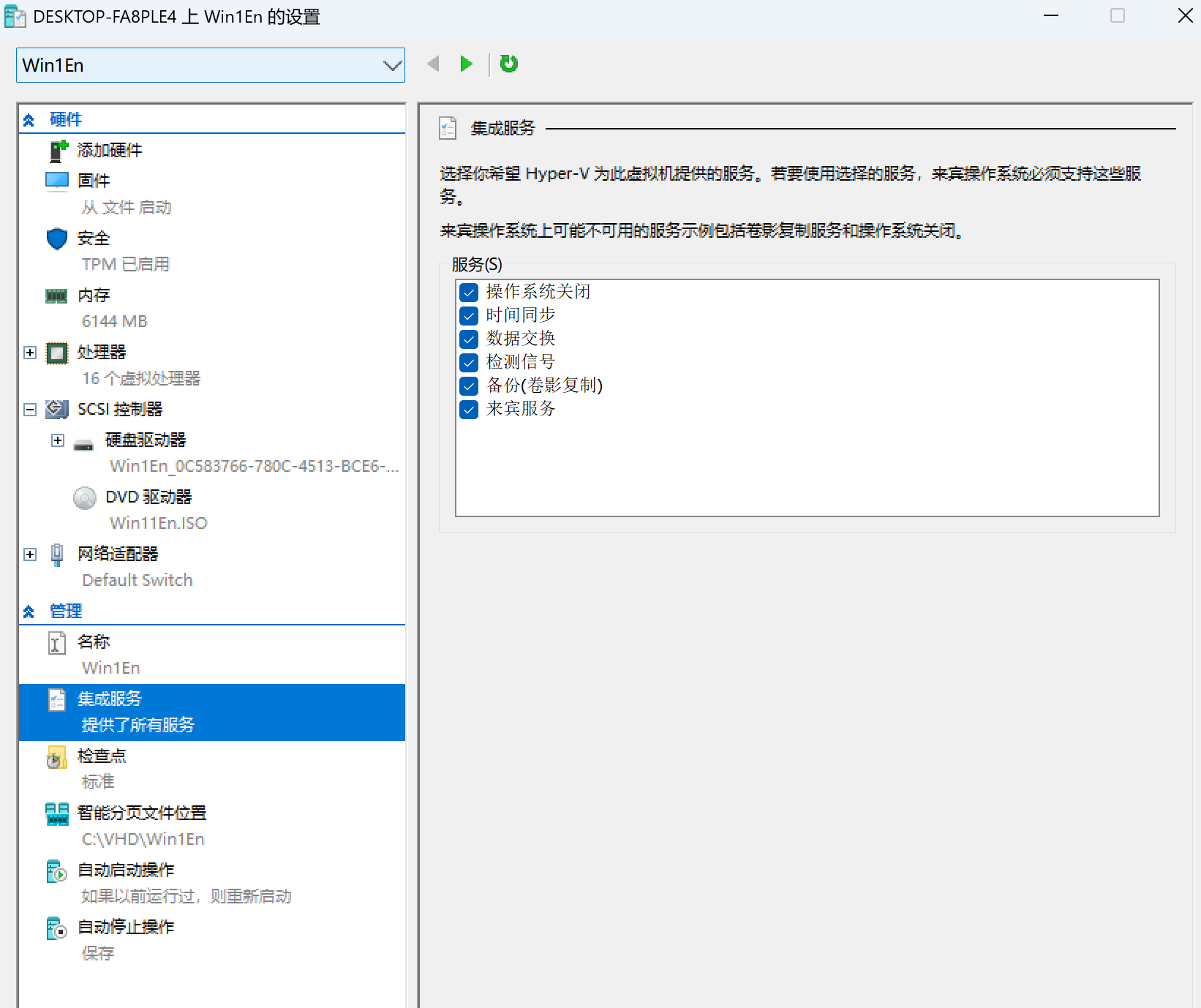Click the green refresh icon

508,64
